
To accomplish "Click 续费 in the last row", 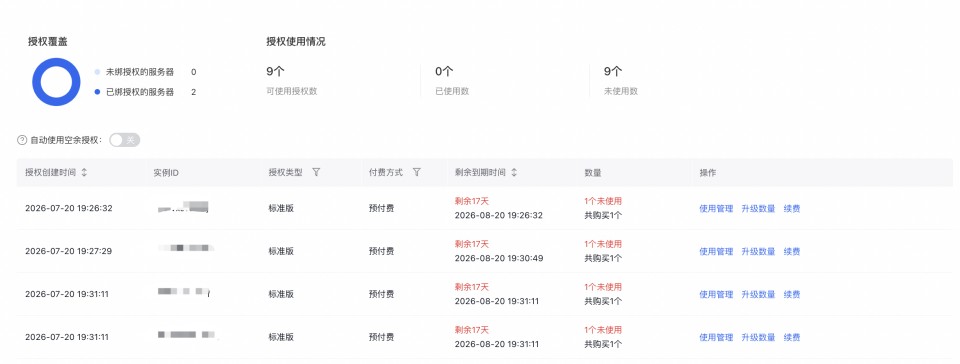I will click(792, 337).
